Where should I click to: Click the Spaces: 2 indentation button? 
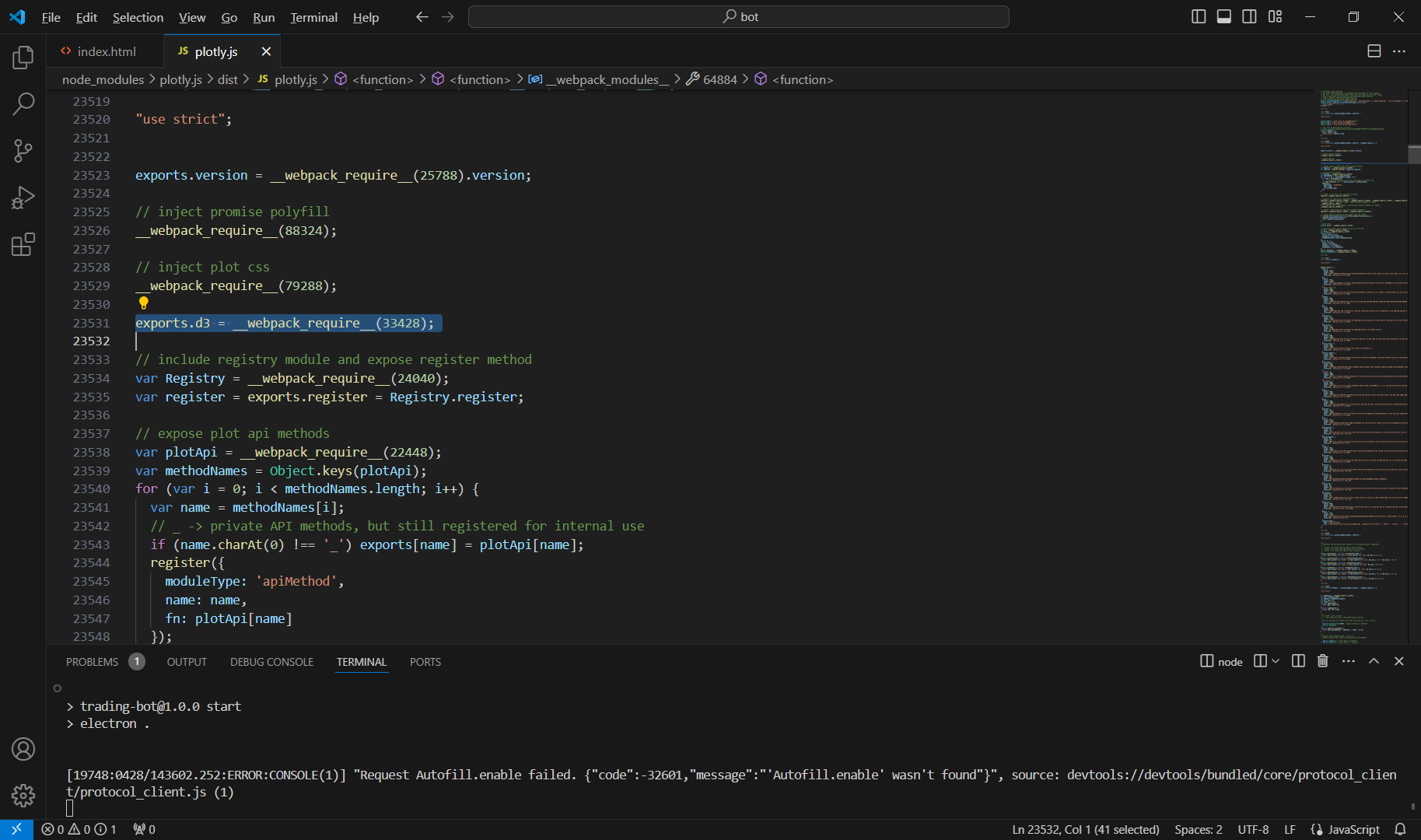click(x=1199, y=830)
